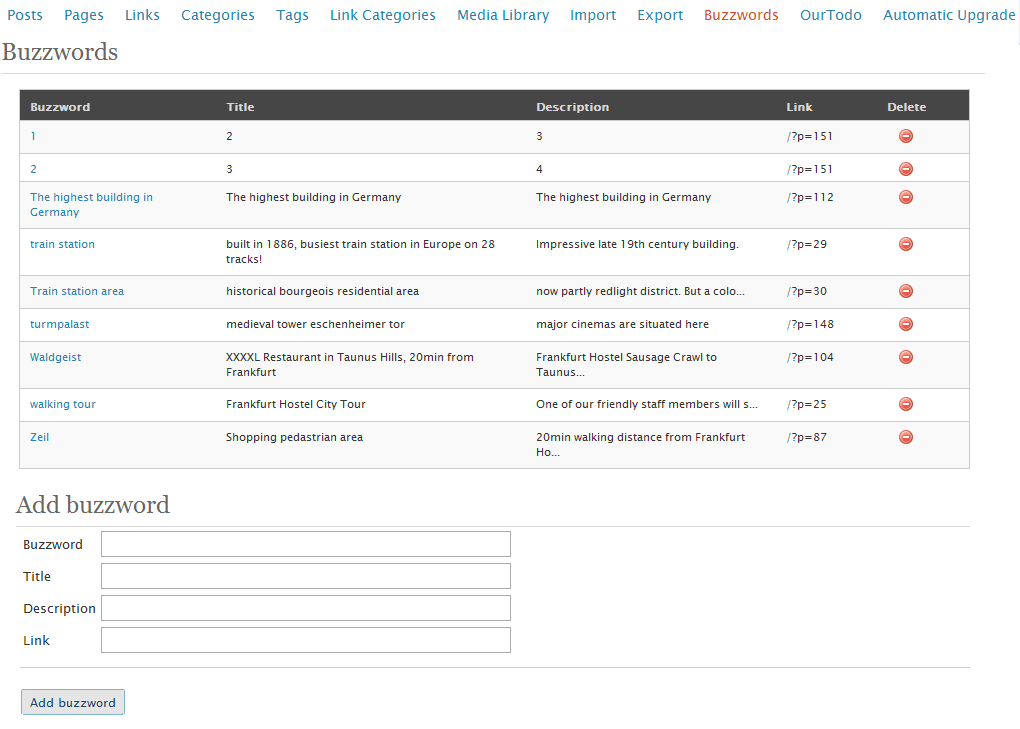
Task: Open the Export page
Action: 660,15
